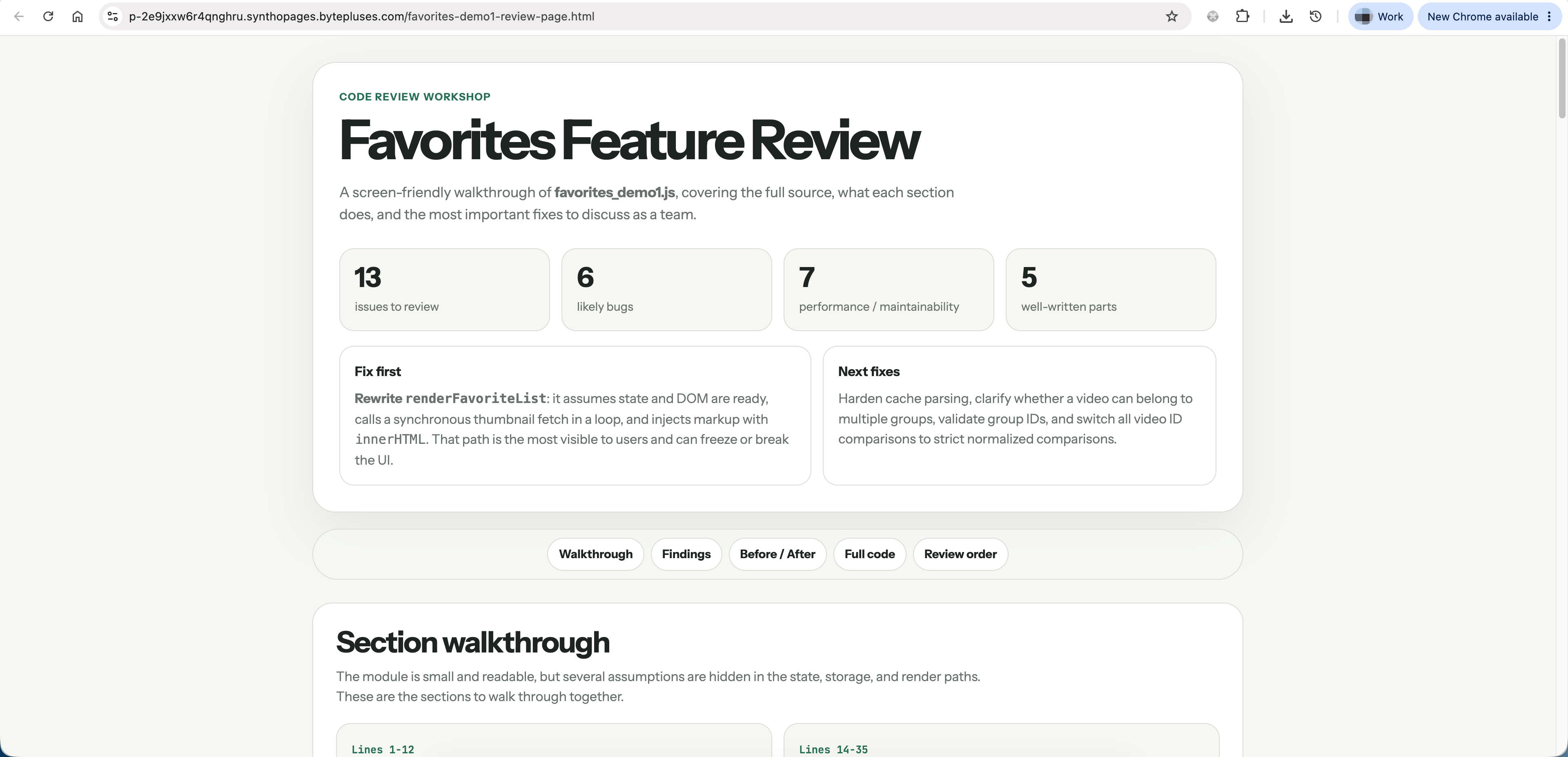
Task: Click the favorites_demo1.js filename text
Action: point(614,192)
